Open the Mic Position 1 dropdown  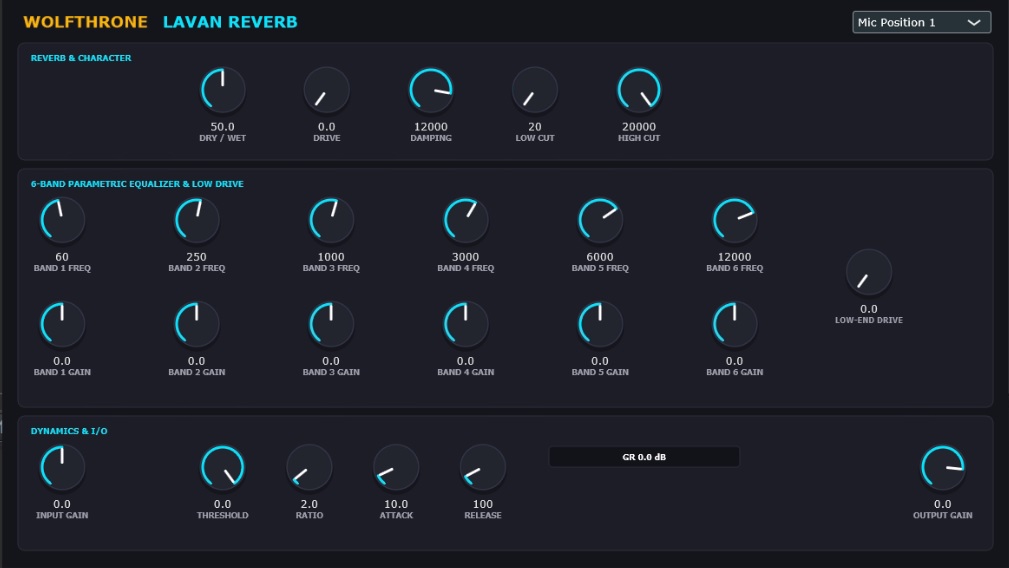click(x=921, y=23)
